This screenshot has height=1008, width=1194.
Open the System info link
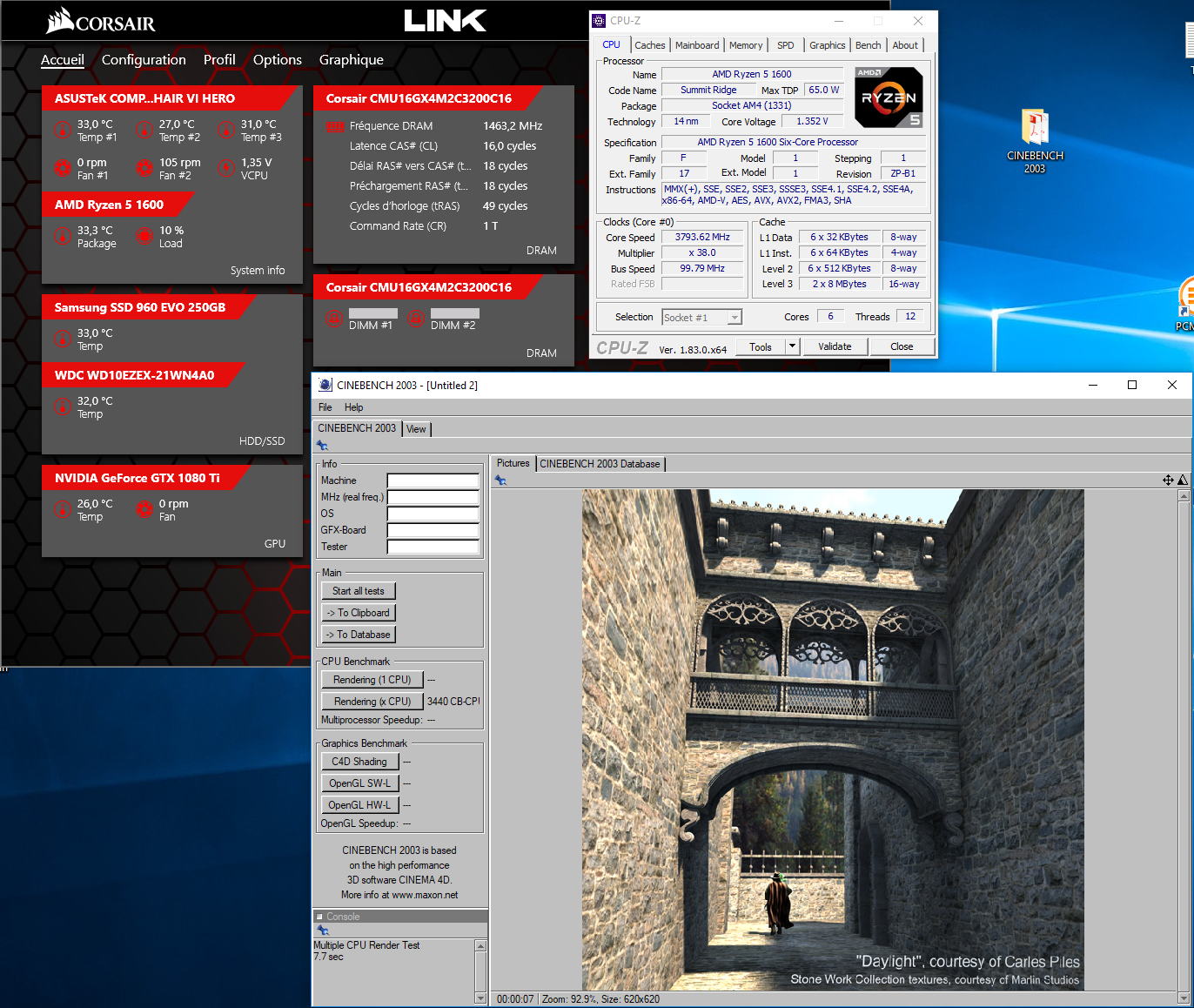tap(258, 271)
